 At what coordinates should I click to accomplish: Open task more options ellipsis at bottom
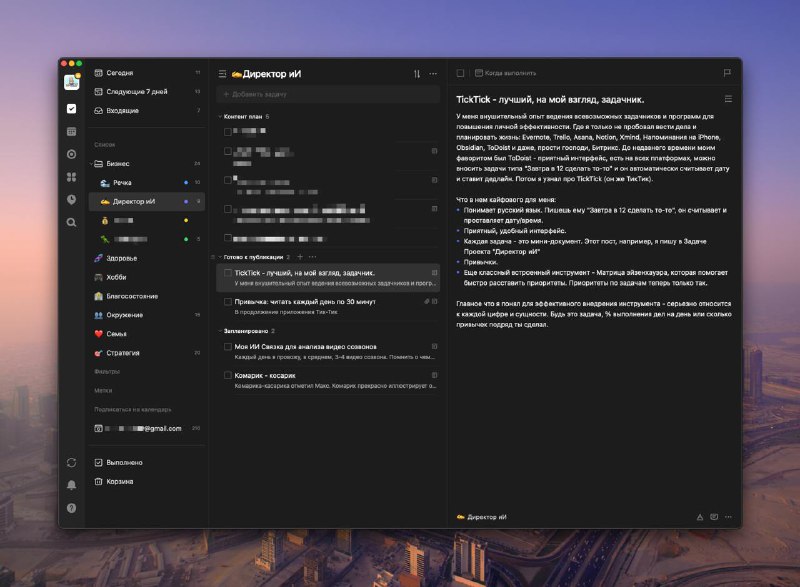point(728,517)
